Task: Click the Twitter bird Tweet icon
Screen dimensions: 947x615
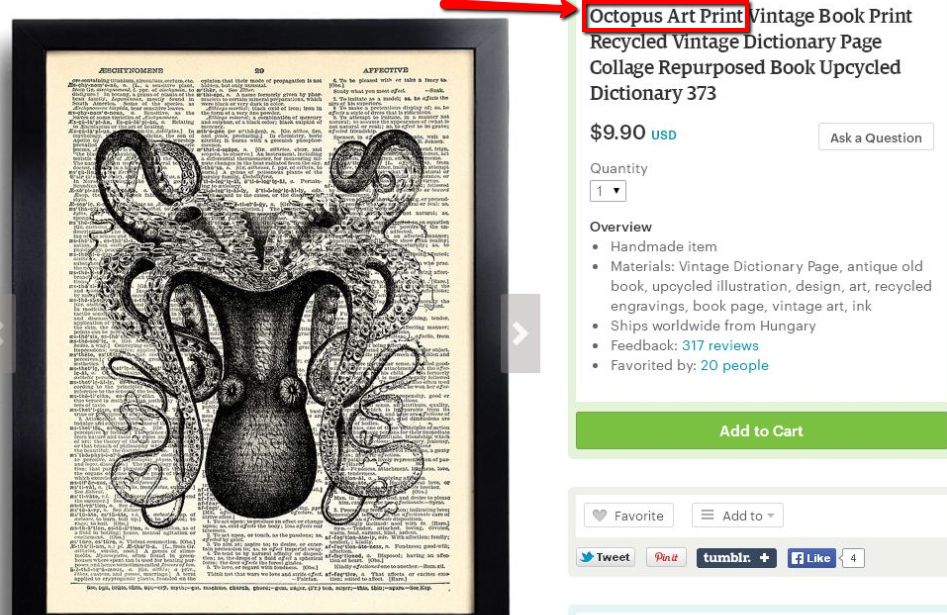Action: click(x=587, y=557)
